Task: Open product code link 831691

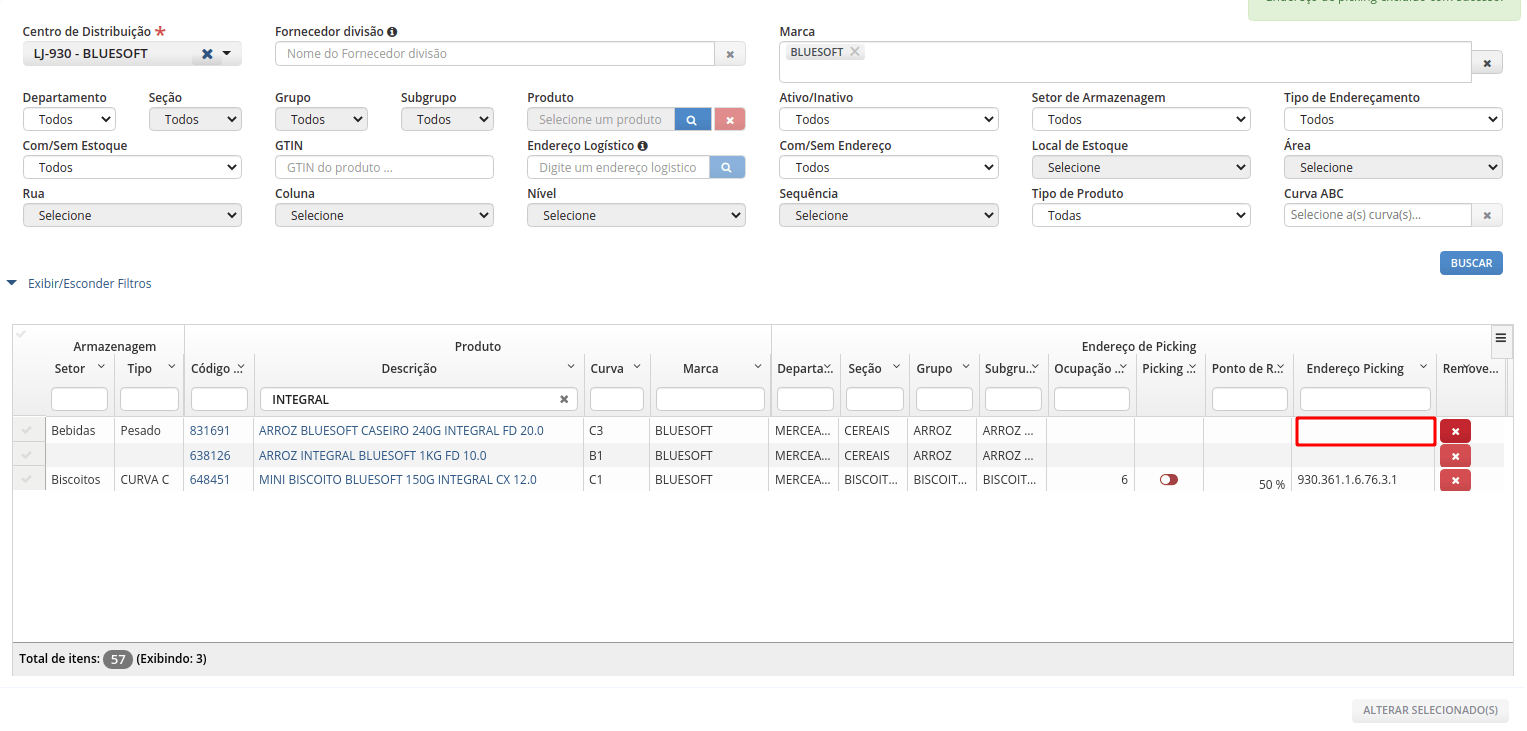Action: (x=210, y=431)
